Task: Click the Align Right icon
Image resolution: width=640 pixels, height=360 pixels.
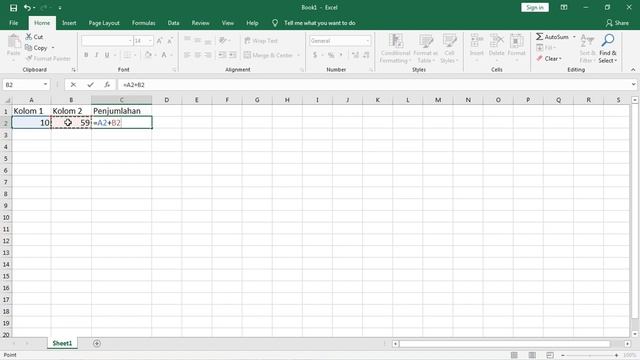Action: coord(208,55)
